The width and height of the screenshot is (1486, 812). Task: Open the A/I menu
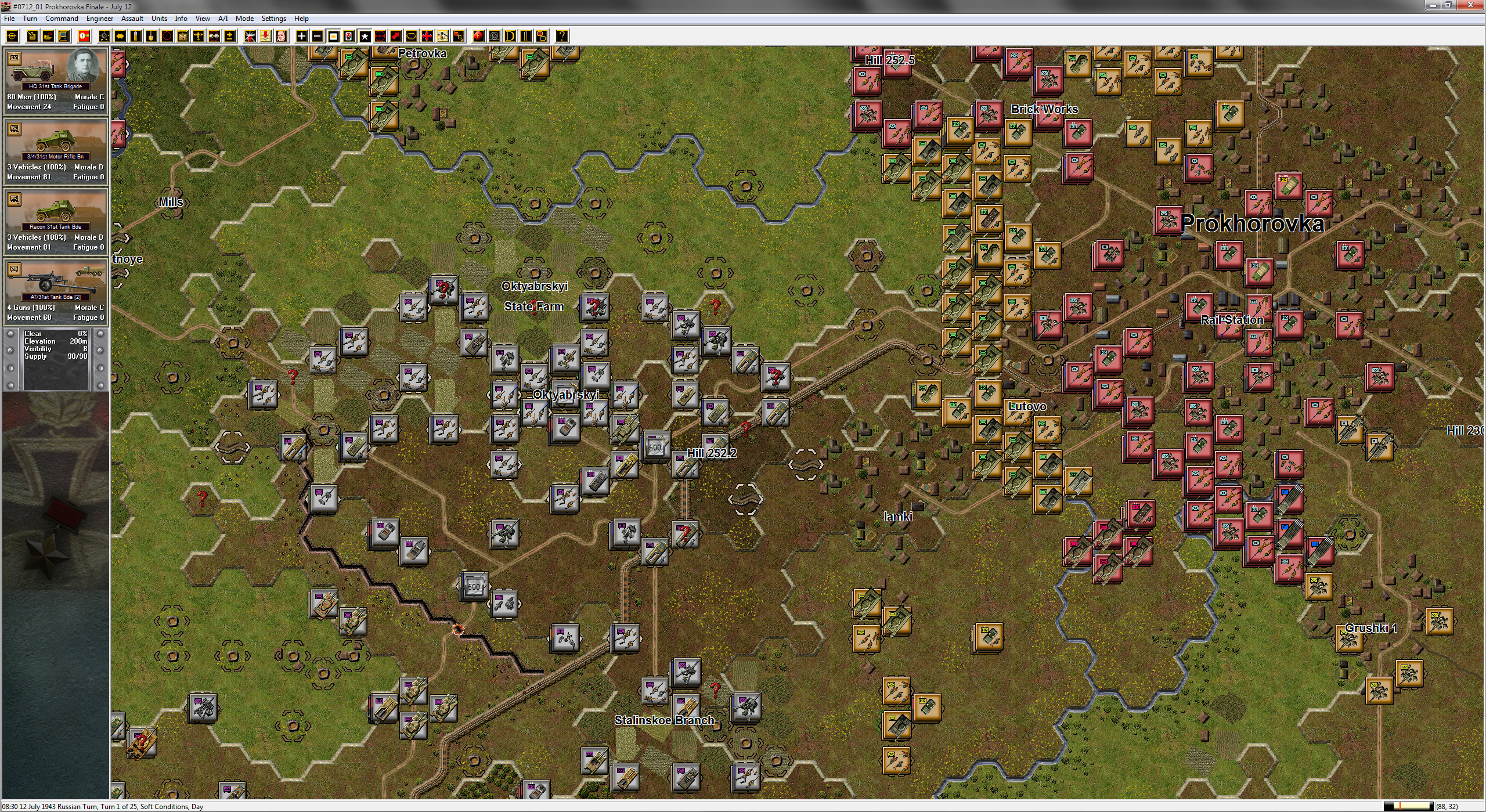pyautogui.click(x=223, y=19)
